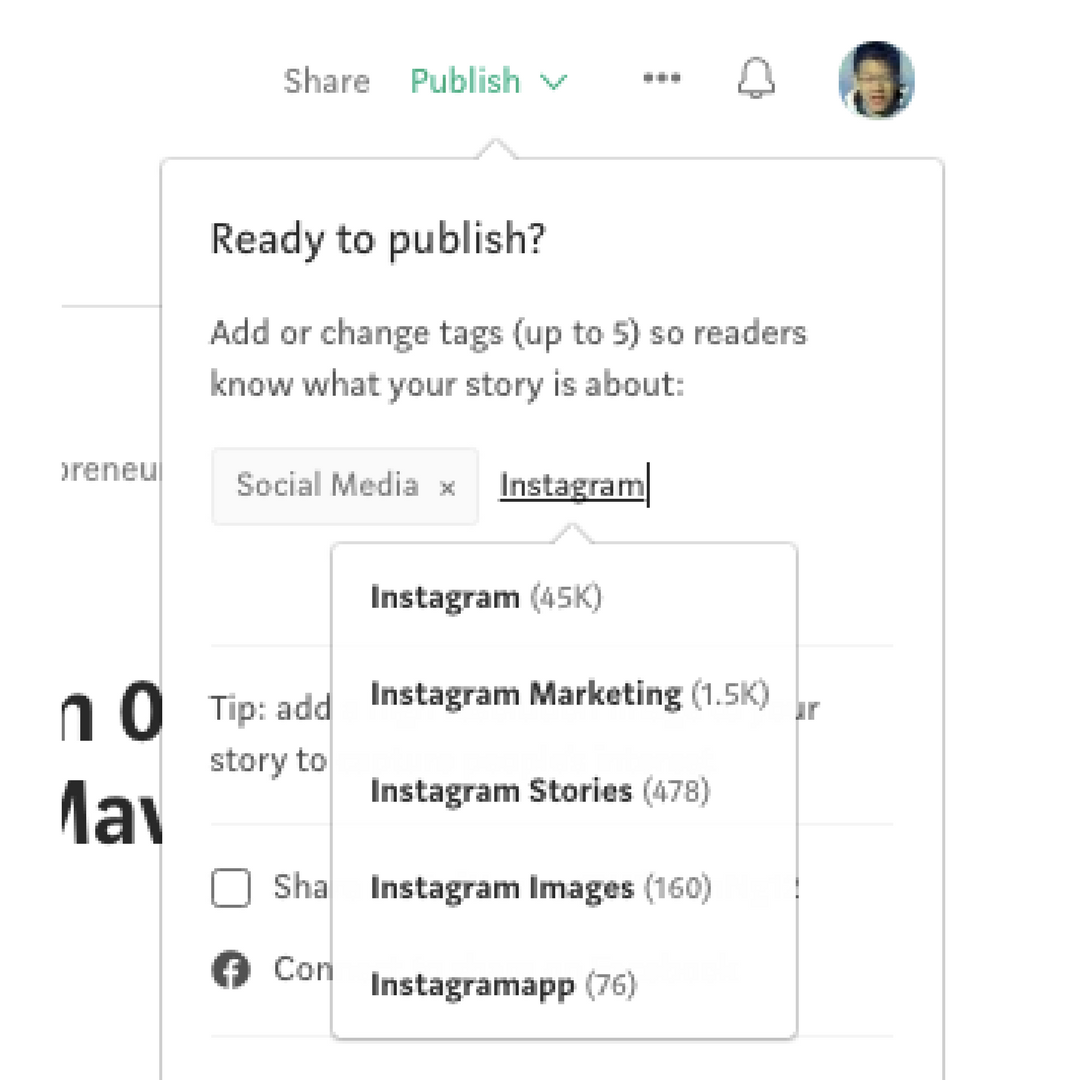The image size is (1080, 1080).
Task: Remove the Social Media tag with the x icon
Action: [447, 487]
